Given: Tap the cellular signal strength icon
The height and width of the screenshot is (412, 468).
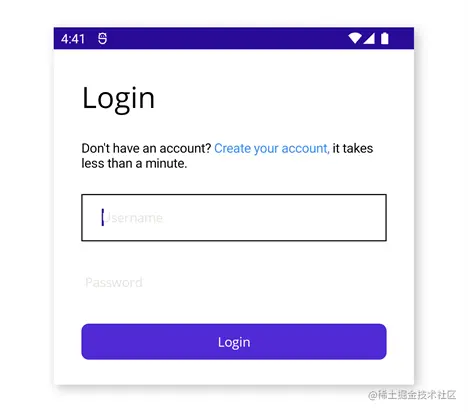Looking at the screenshot, I should tap(369, 38).
